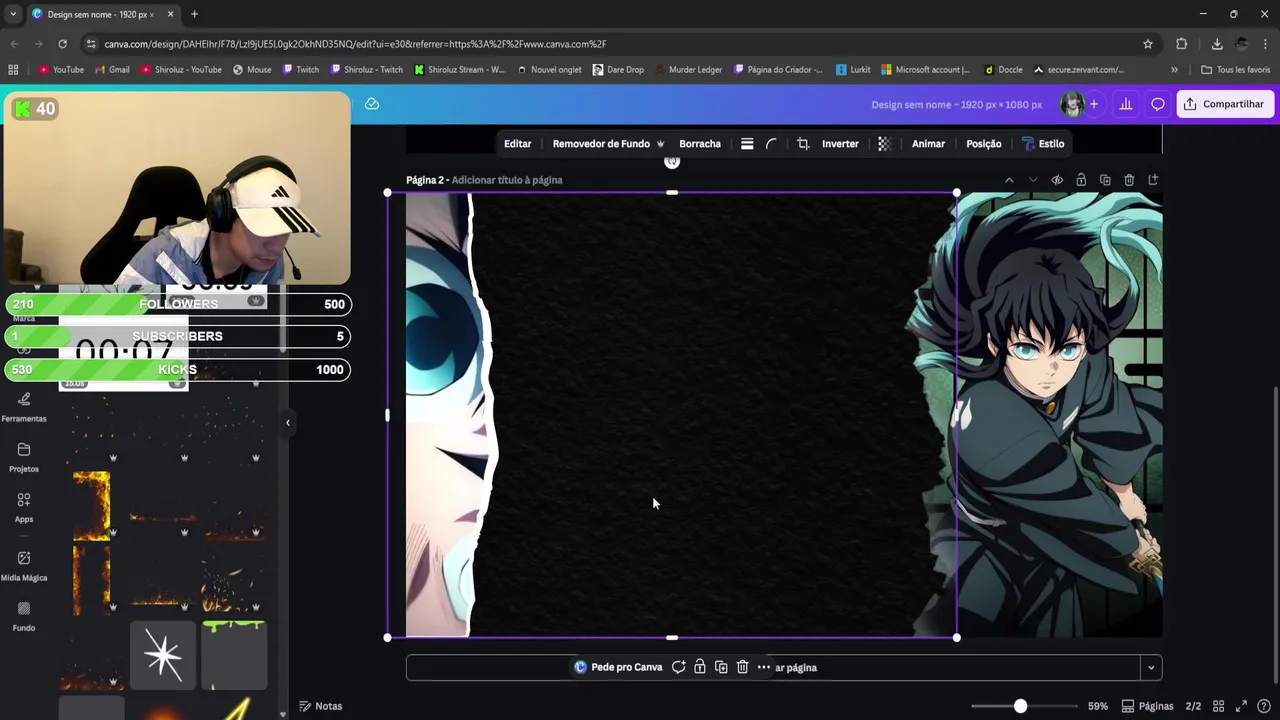Move page 2 down chevron
The image size is (1280, 720).
(1033, 180)
